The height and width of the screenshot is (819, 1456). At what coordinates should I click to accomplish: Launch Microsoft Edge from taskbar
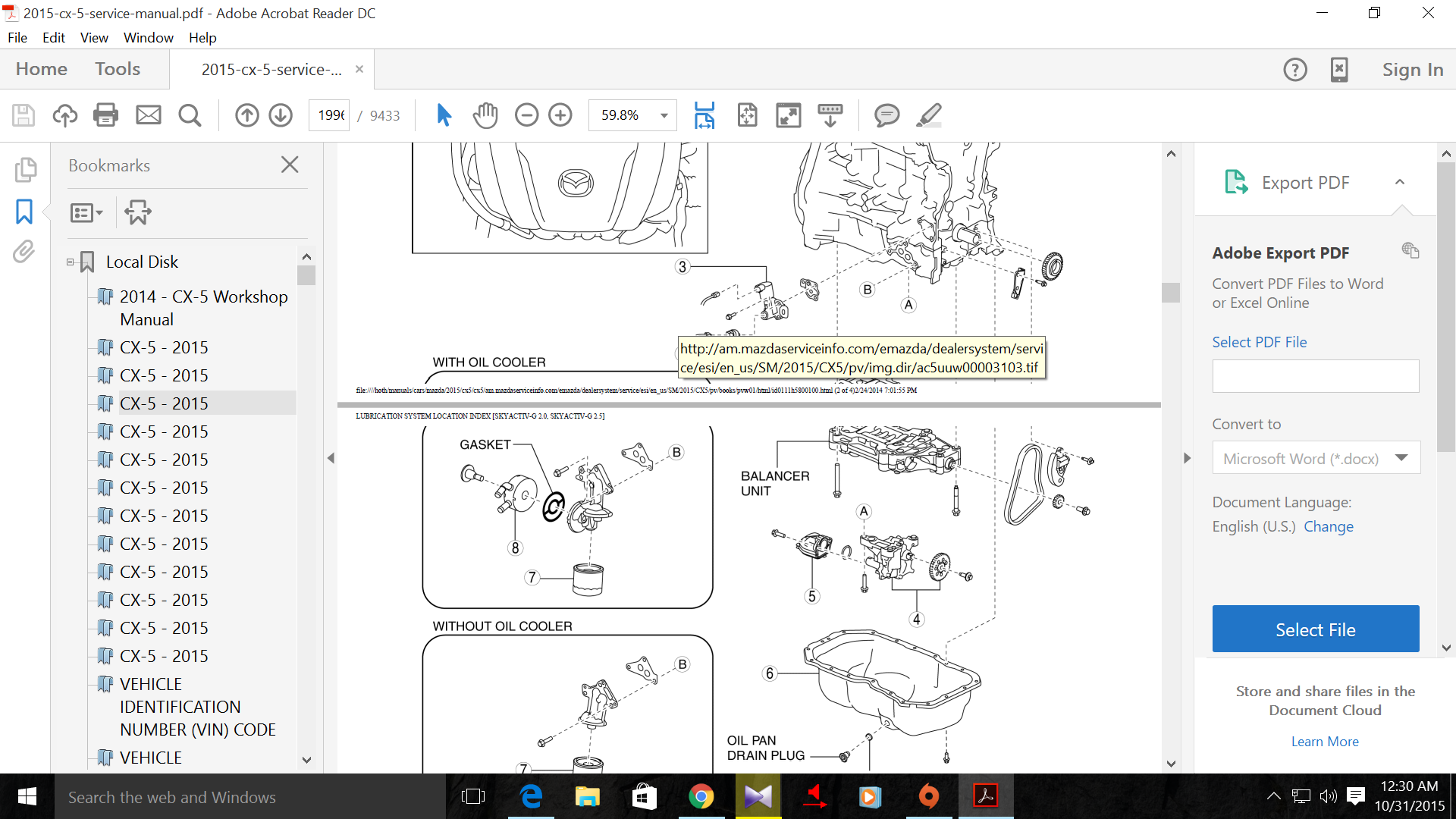click(x=531, y=796)
